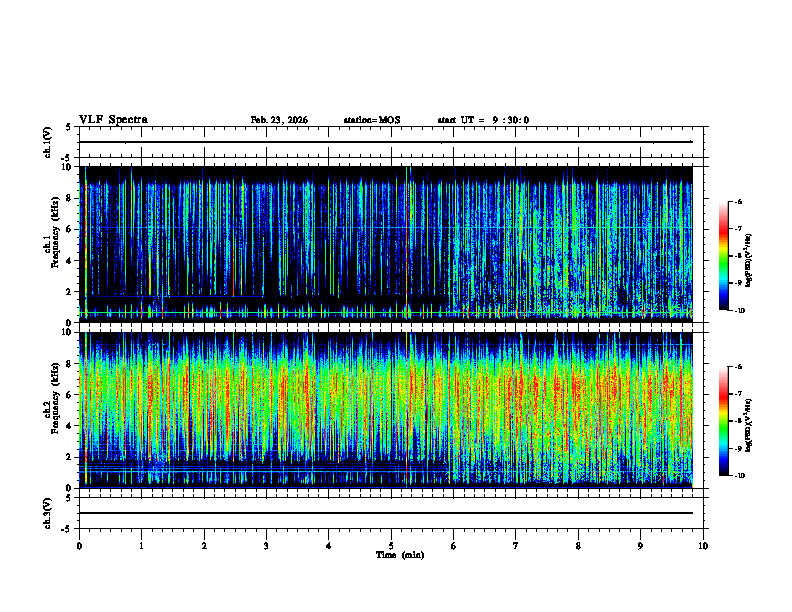Click the ch.1 color bar PSD unit label
Screen dimensions: 792x612
click(749, 261)
